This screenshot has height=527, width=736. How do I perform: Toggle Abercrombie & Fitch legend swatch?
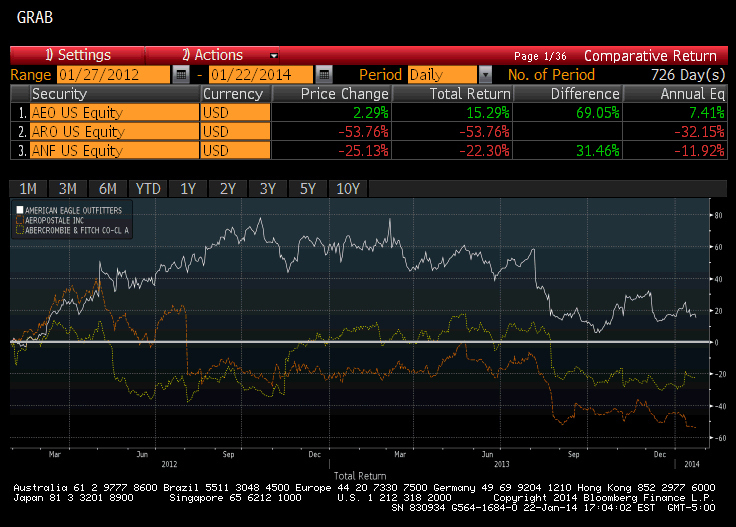(x=20, y=230)
